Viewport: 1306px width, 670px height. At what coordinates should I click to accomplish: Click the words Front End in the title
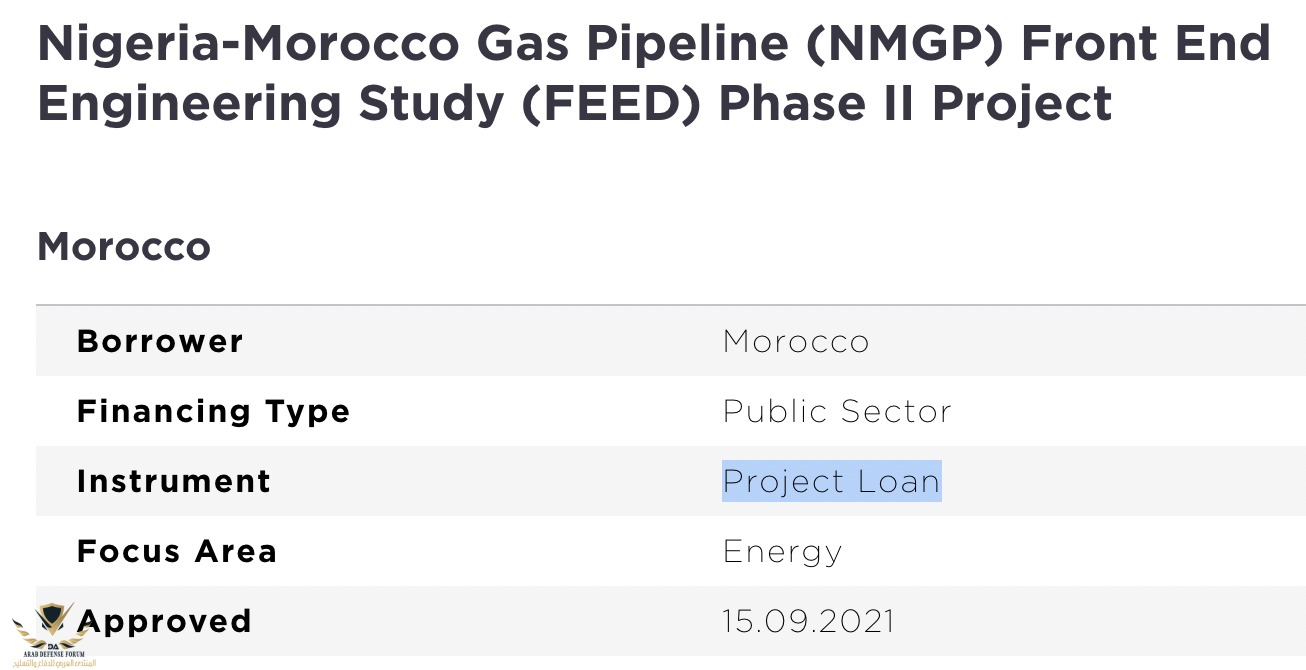tap(1144, 44)
